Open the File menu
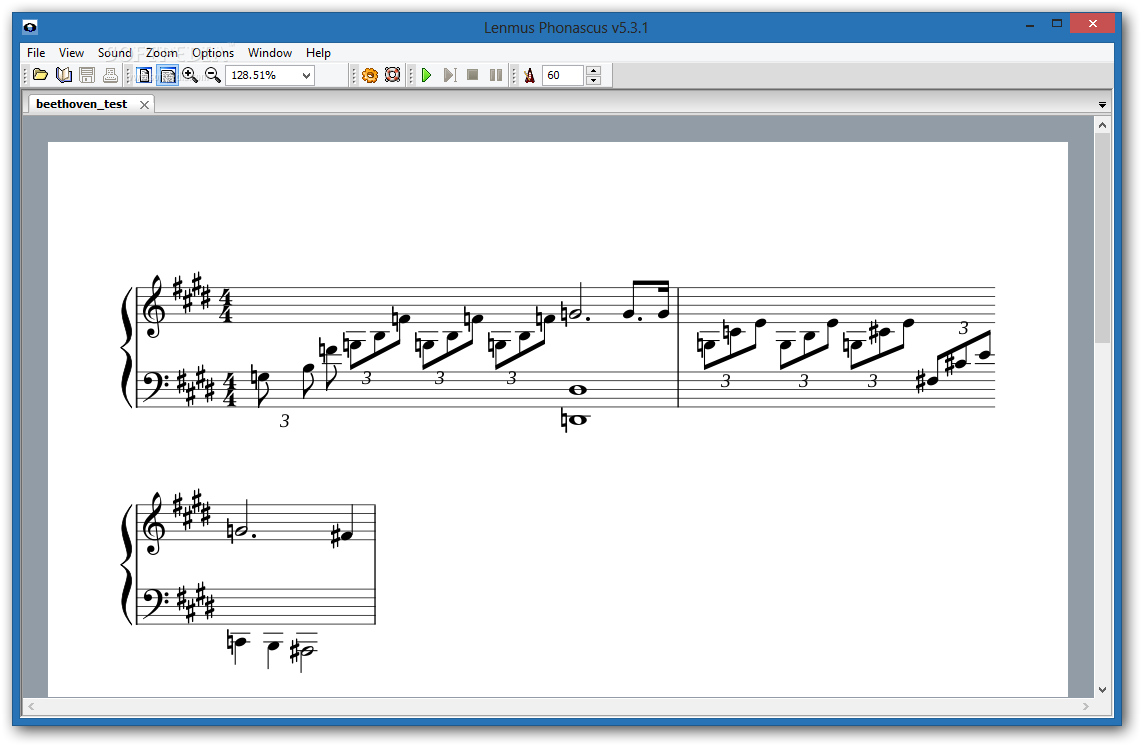Screen dimensions: 1142x746 point(36,52)
